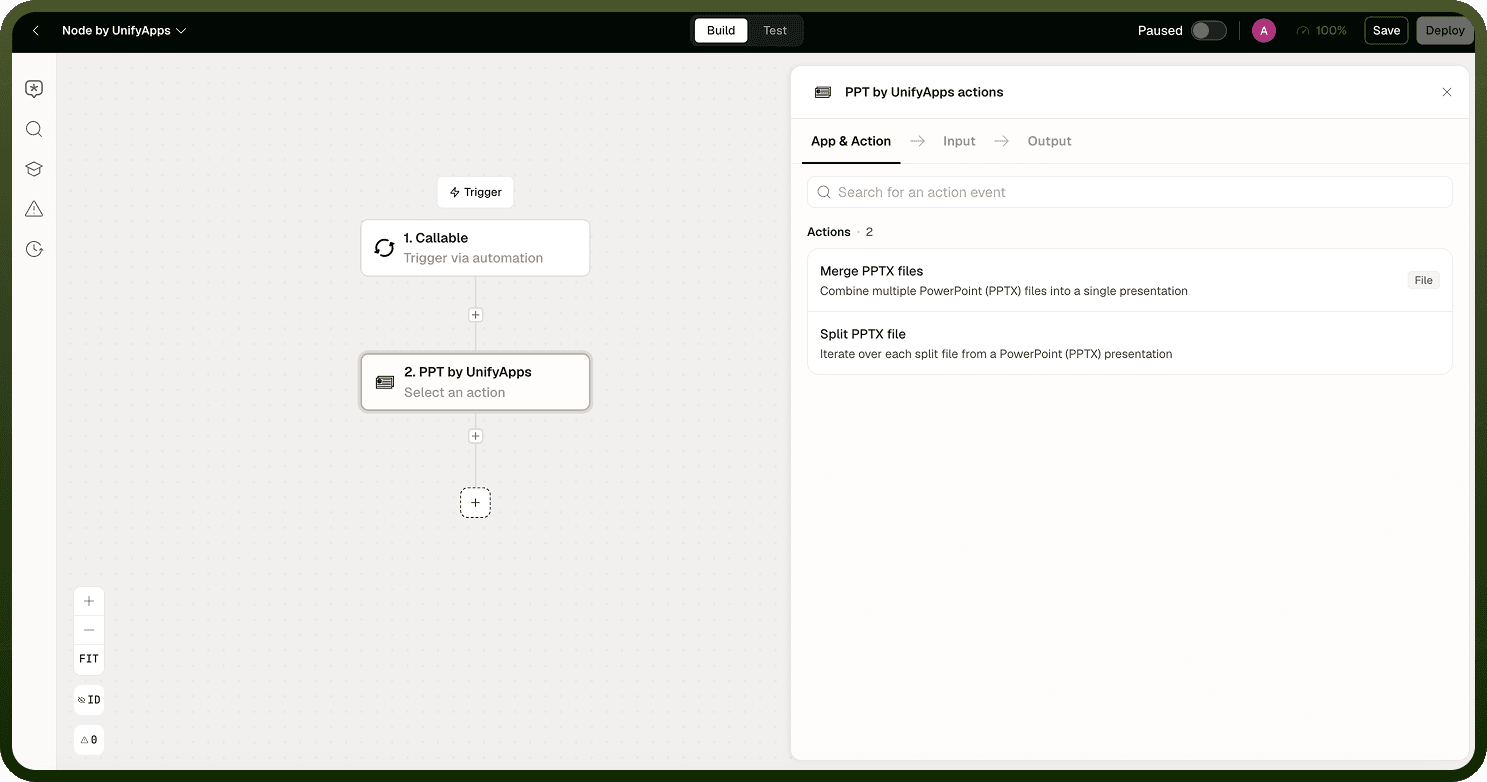Click the Trigger via automation subtitle
This screenshot has height=782, width=1487.
(473, 258)
